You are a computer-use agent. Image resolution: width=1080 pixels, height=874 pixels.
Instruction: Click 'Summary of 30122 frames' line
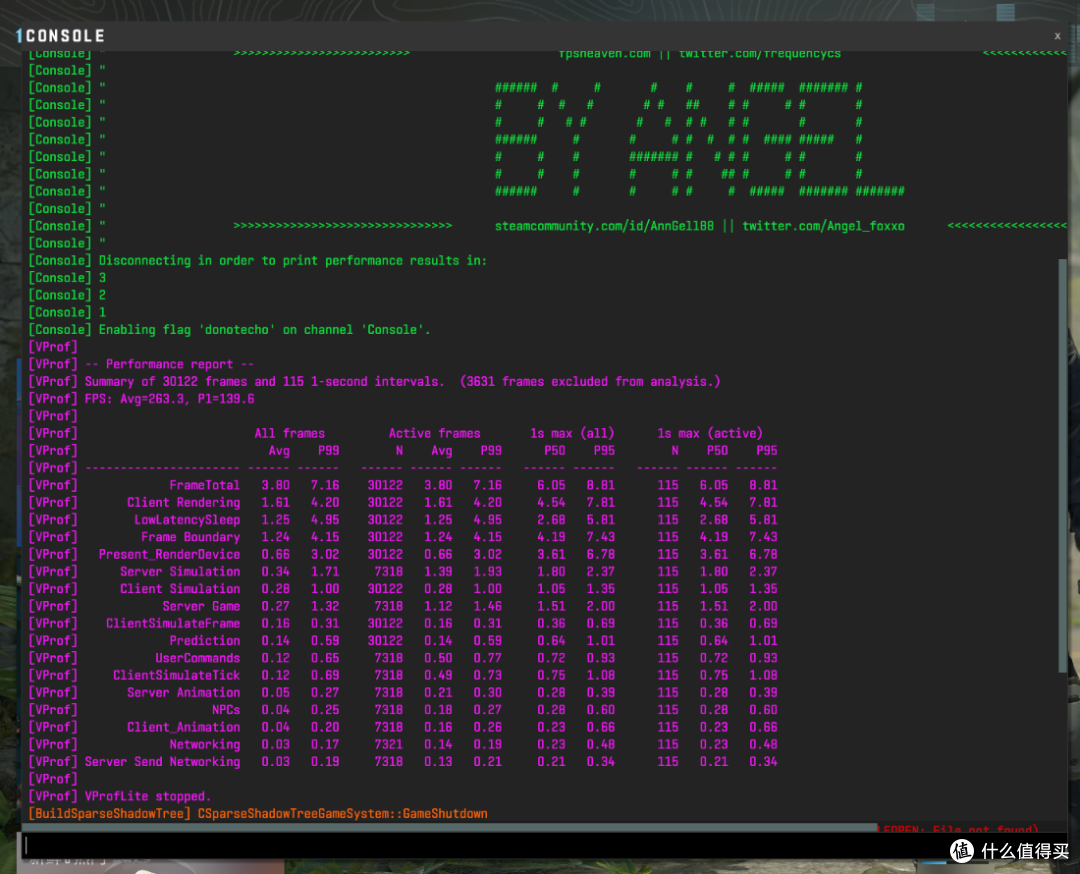click(402, 382)
